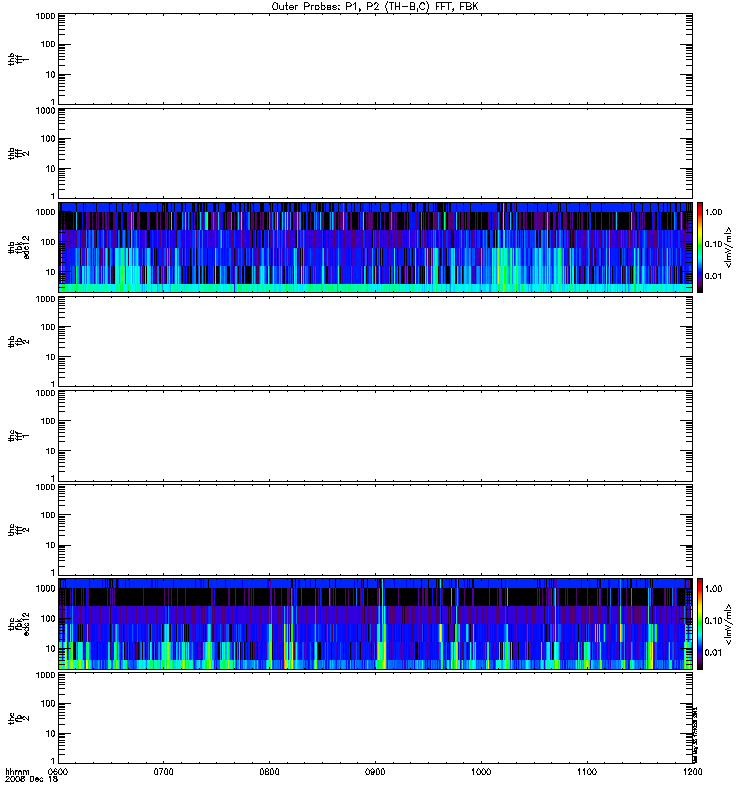The width and height of the screenshot is (750, 800).
Task: Click the "100" y-axis label of thc fbk panel
Action: click(47, 618)
